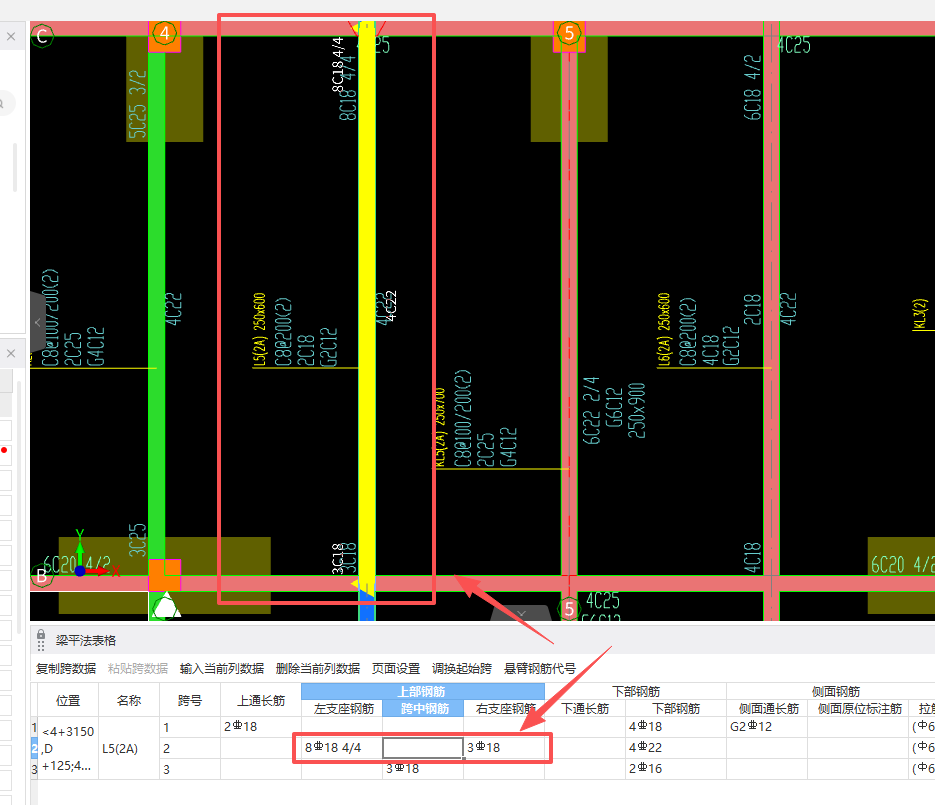Select the 左支座钢筋 column header
The height and width of the screenshot is (805, 935).
point(343,708)
